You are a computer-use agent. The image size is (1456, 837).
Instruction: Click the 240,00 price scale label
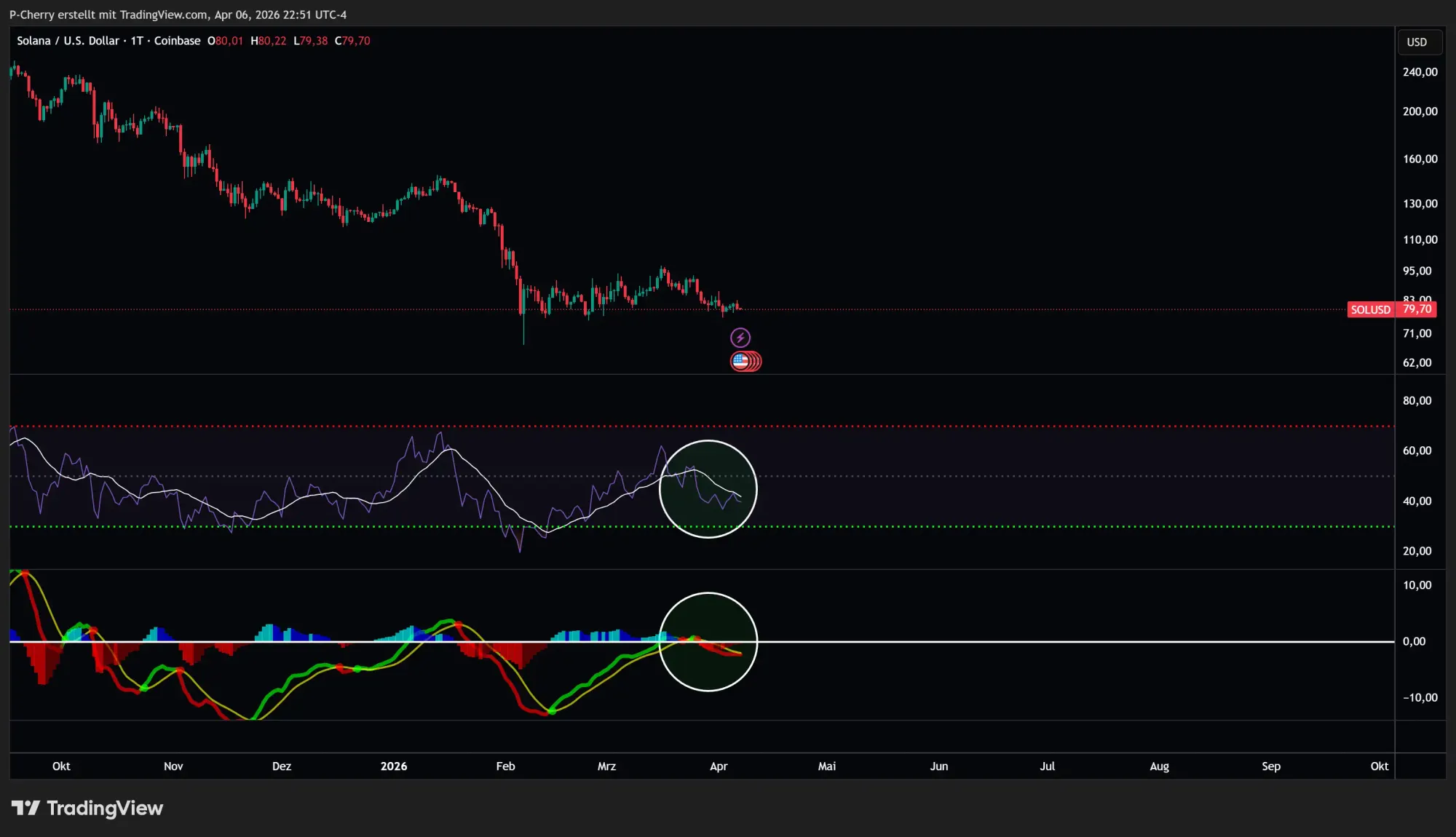1420,72
